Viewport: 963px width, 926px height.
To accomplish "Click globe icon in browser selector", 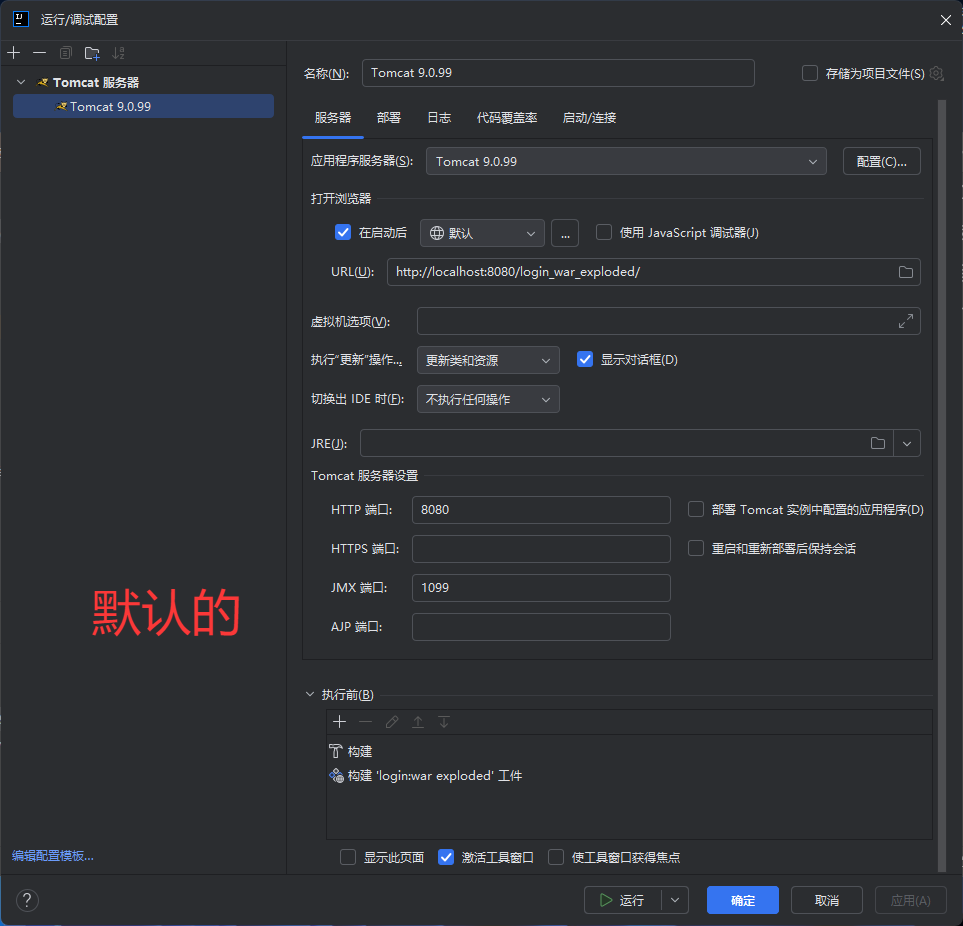I will pos(437,233).
